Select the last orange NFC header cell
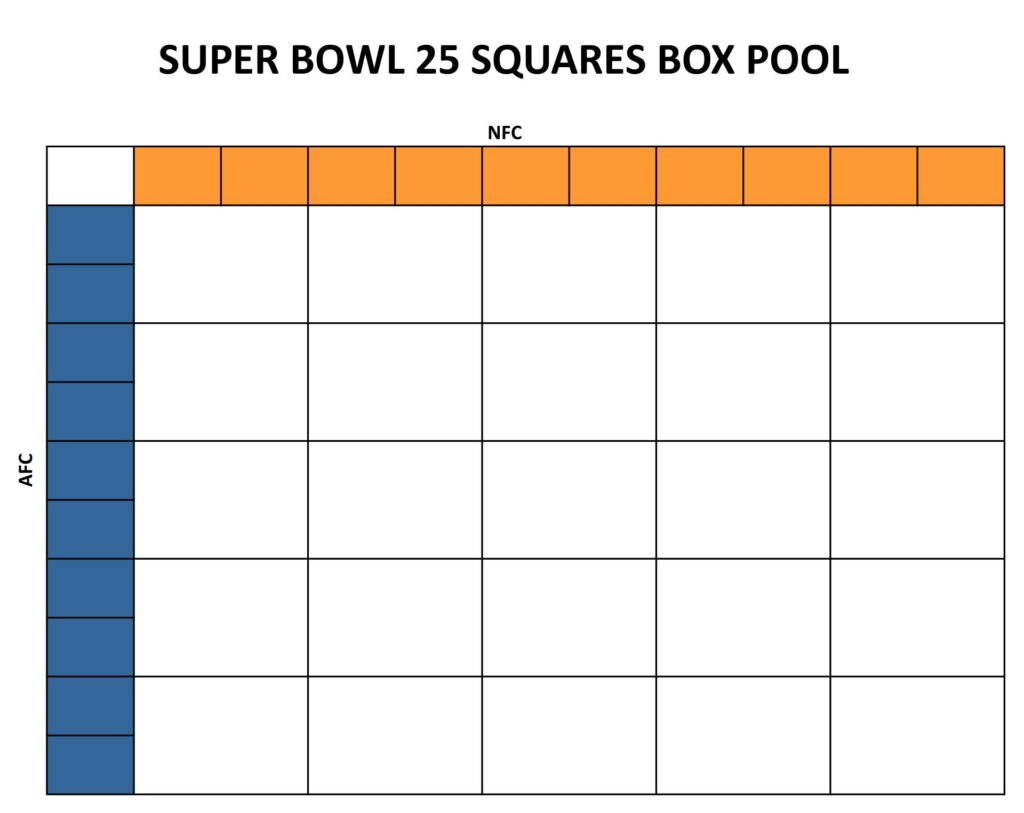 (x=961, y=176)
